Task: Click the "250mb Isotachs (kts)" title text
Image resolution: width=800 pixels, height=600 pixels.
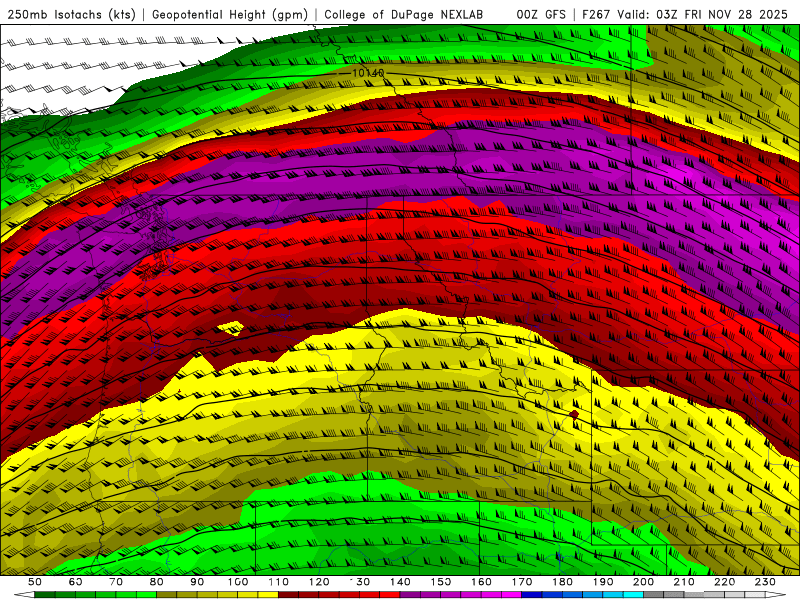Action: coord(71,15)
